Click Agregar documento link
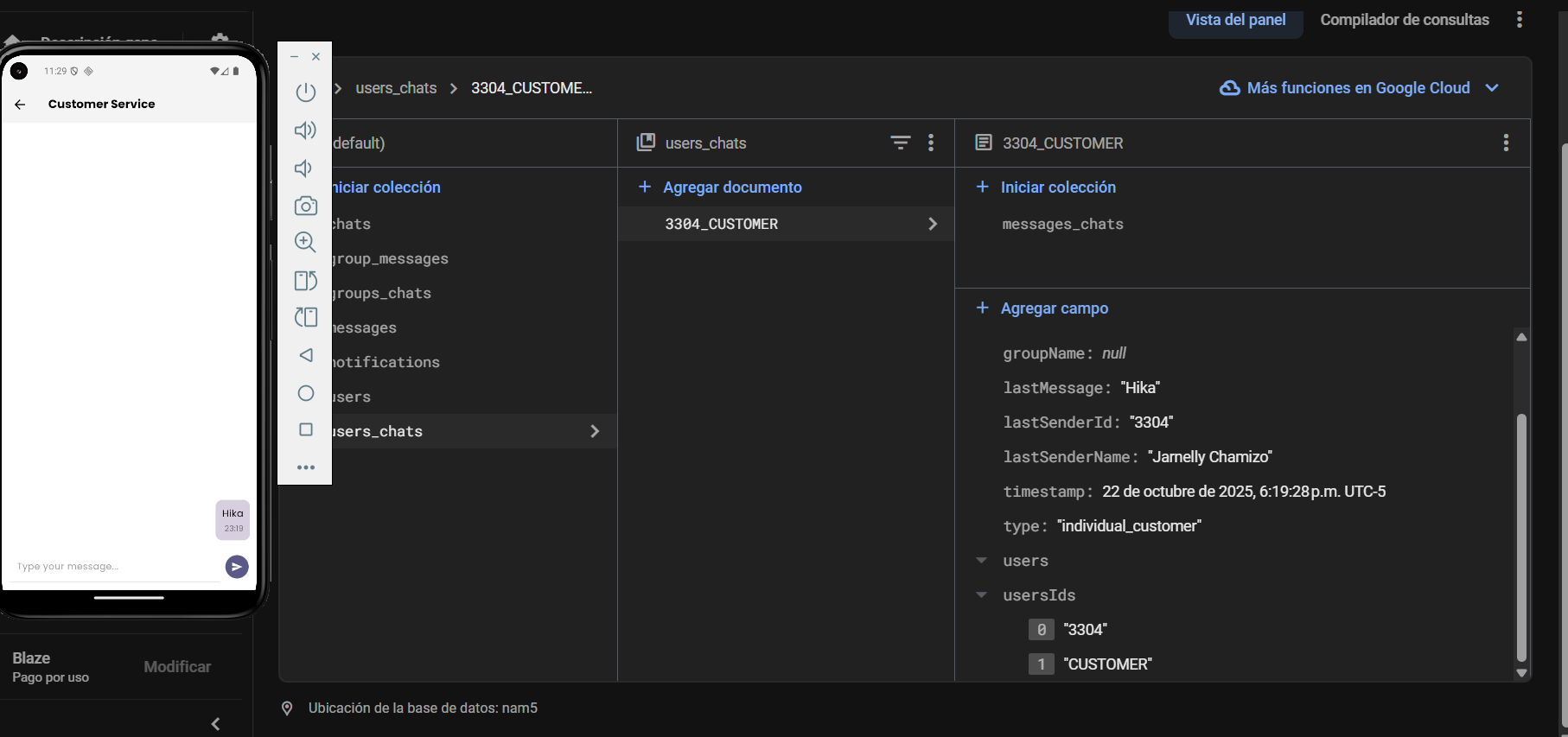The image size is (1568, 737). (731, 187)
